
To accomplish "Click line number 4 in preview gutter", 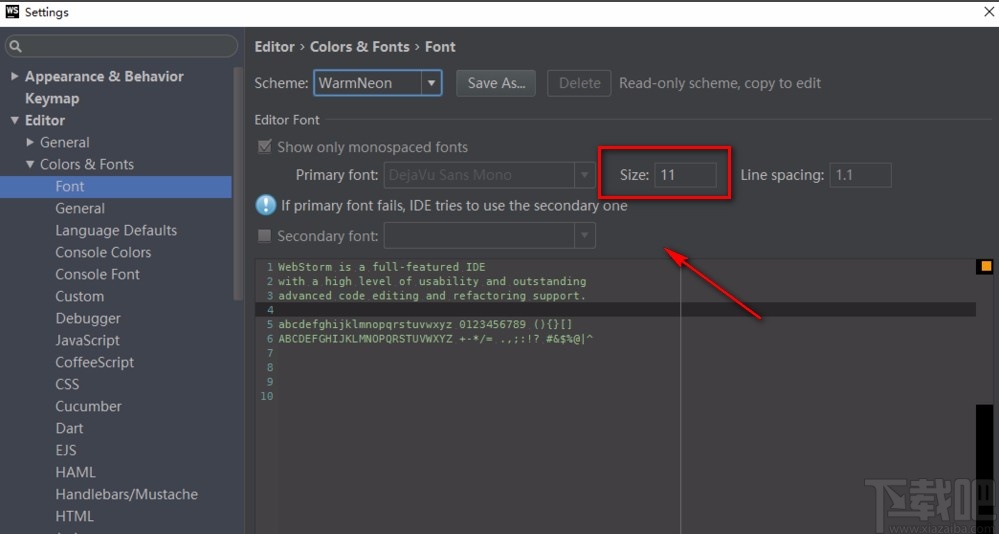I will pyautogui.click(x=270, y=310).
